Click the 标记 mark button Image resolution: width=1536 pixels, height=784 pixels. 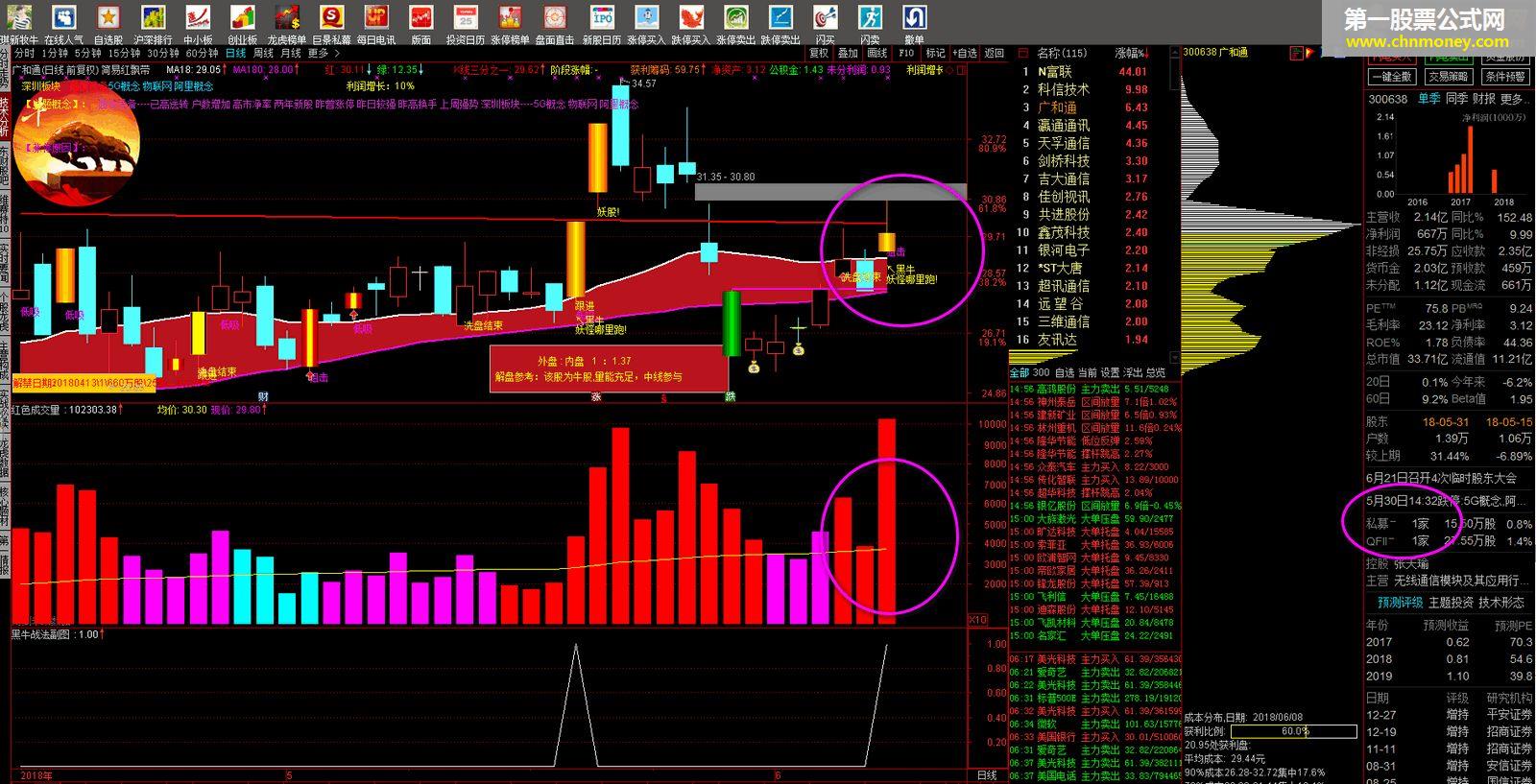click(935, 54)
